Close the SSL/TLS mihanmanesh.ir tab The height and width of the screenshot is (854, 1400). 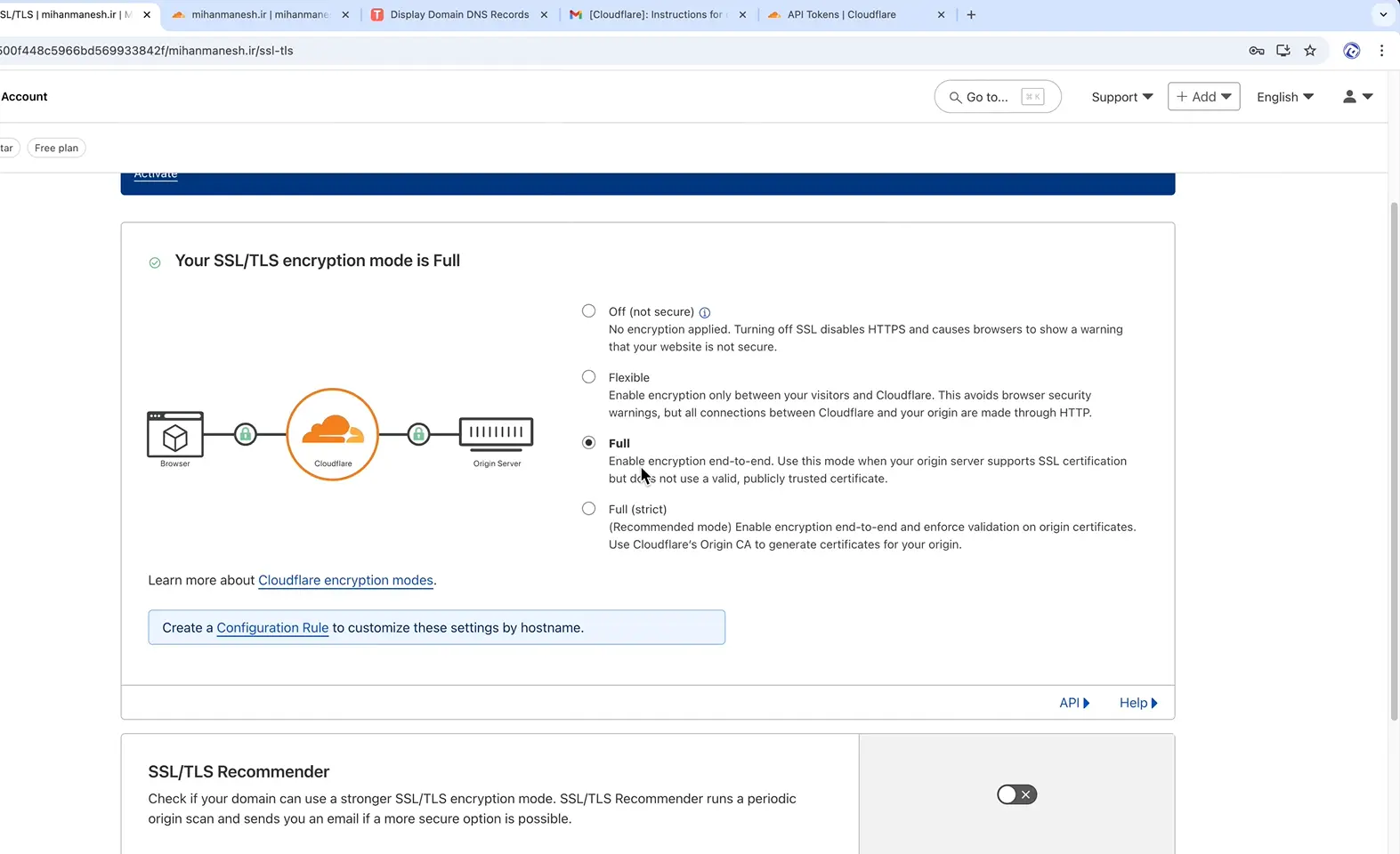click(x=147, y=14)
